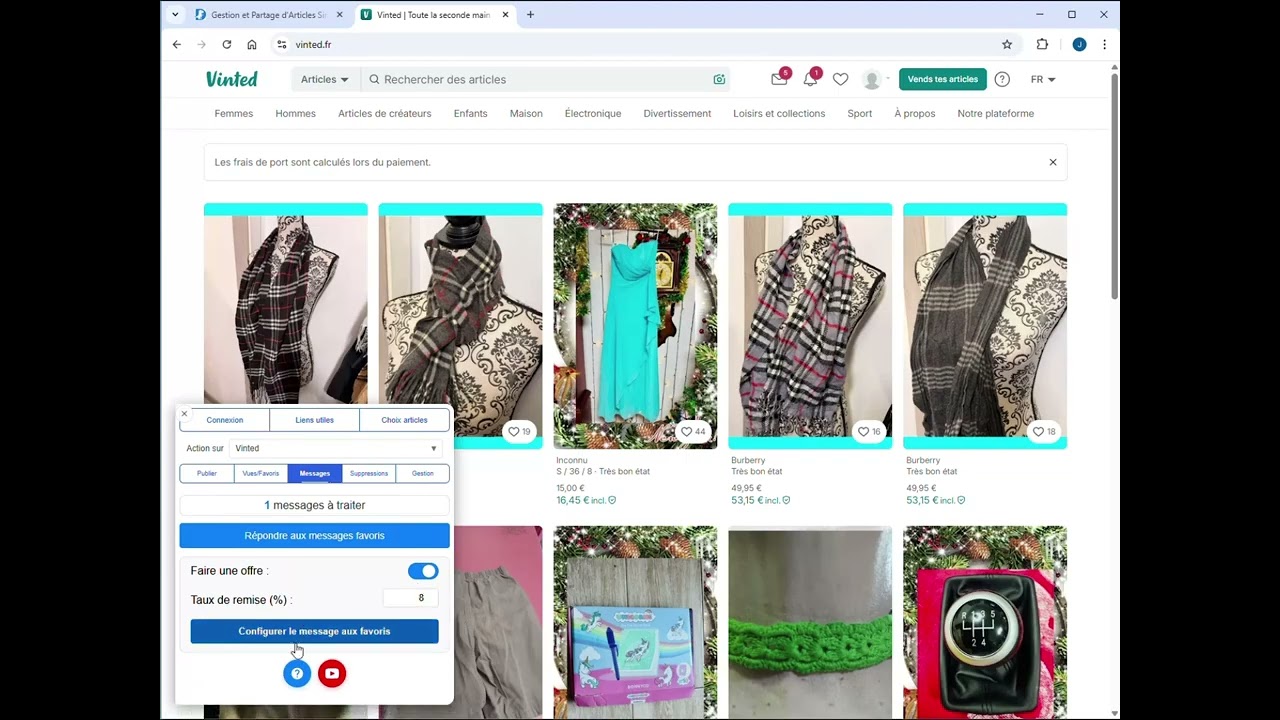
Task: Click the Vends tes articles button
Action: point(943,79)
